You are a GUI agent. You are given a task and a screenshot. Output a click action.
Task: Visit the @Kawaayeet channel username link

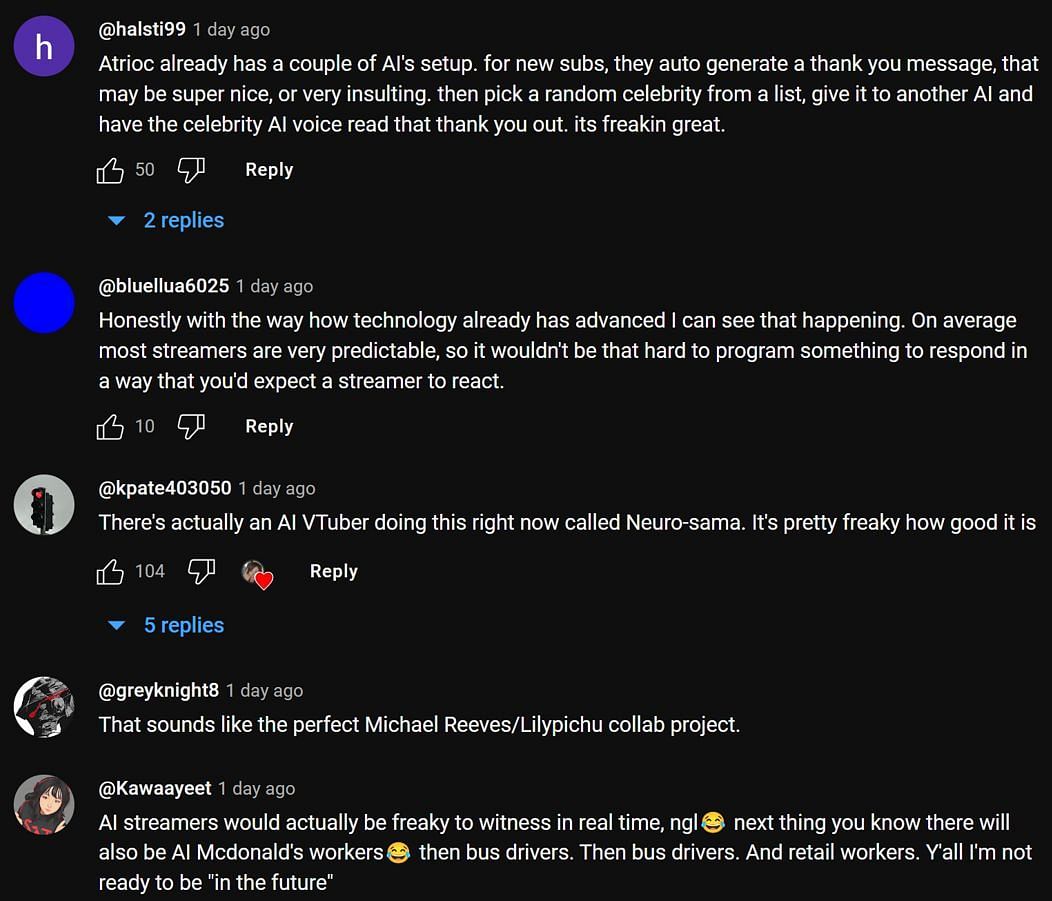(155, 788)
